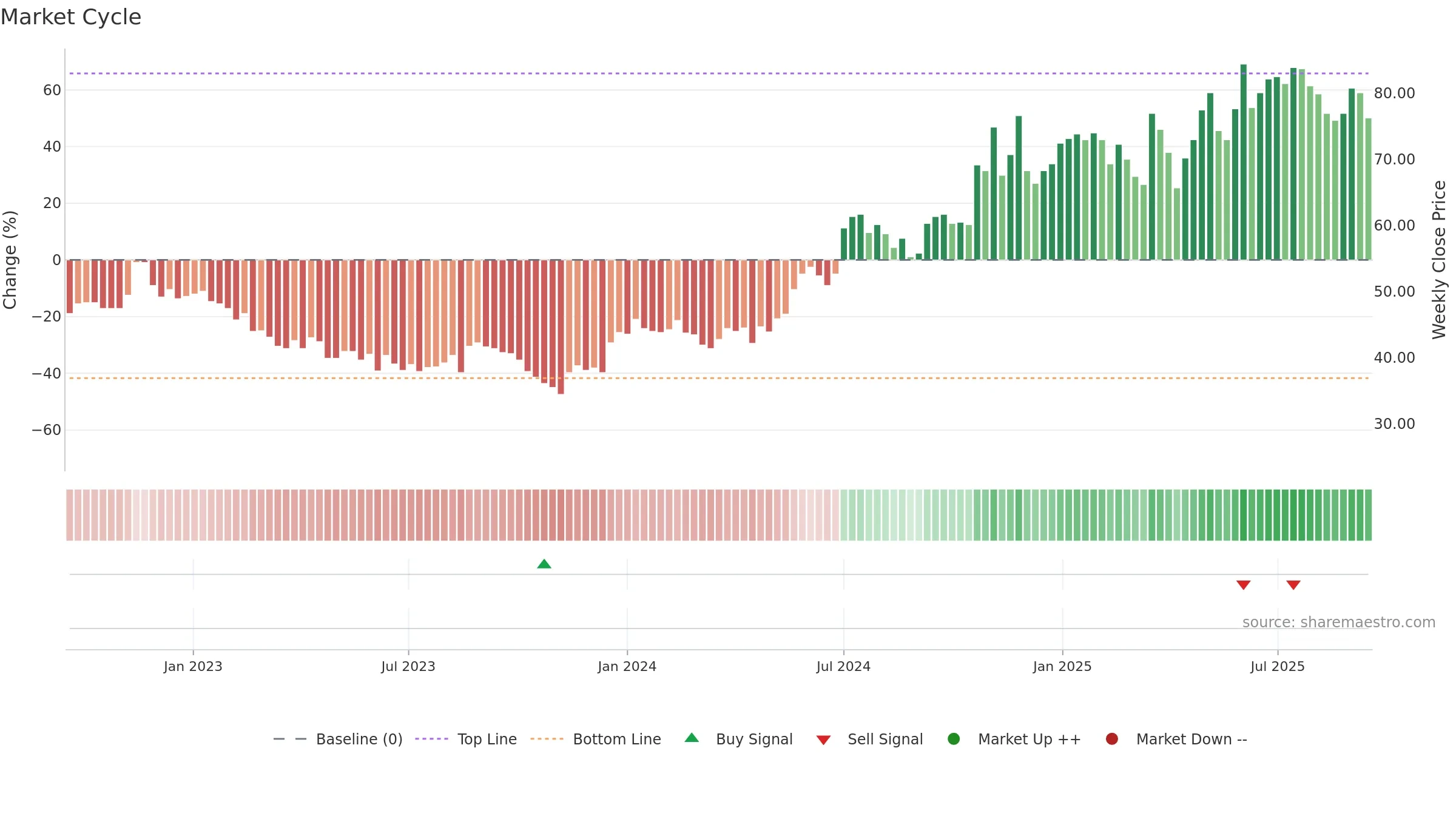Click the green Market Up circle icon in legend
Viewport: 1456px width, 819px height.
(x=954, y=739)
